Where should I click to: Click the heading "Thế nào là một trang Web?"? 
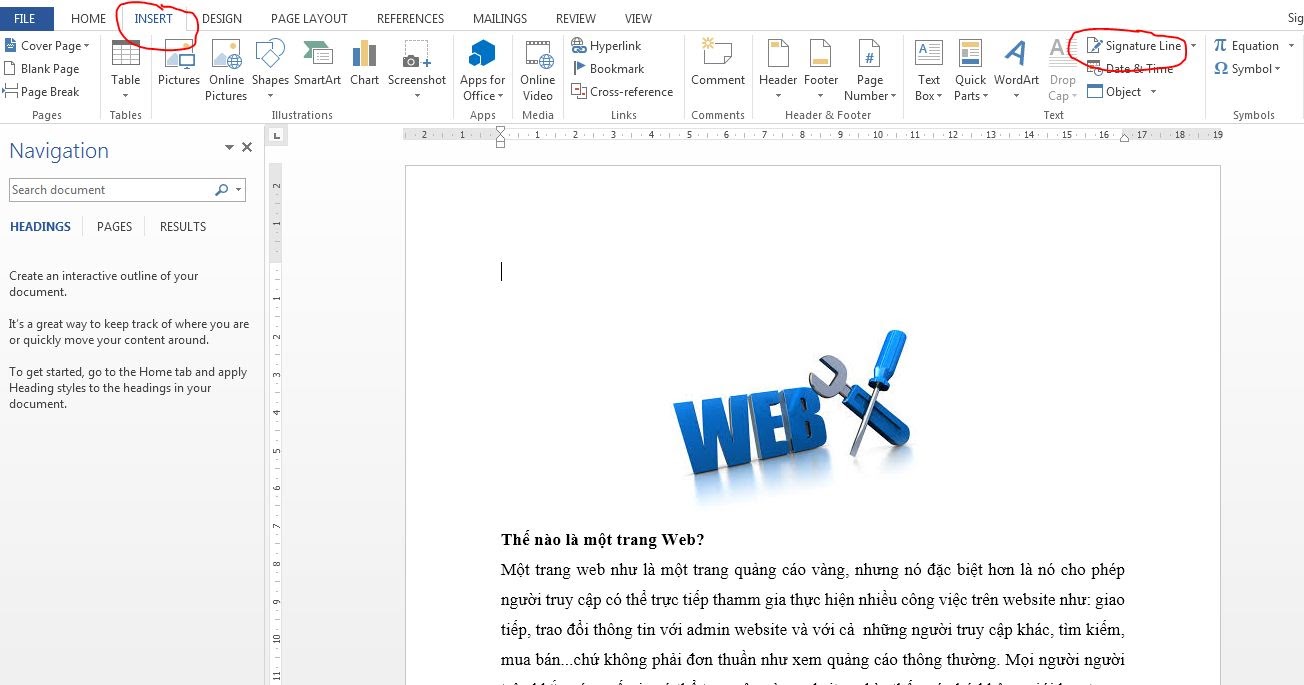pyautogui.click(x=602, y=540)
